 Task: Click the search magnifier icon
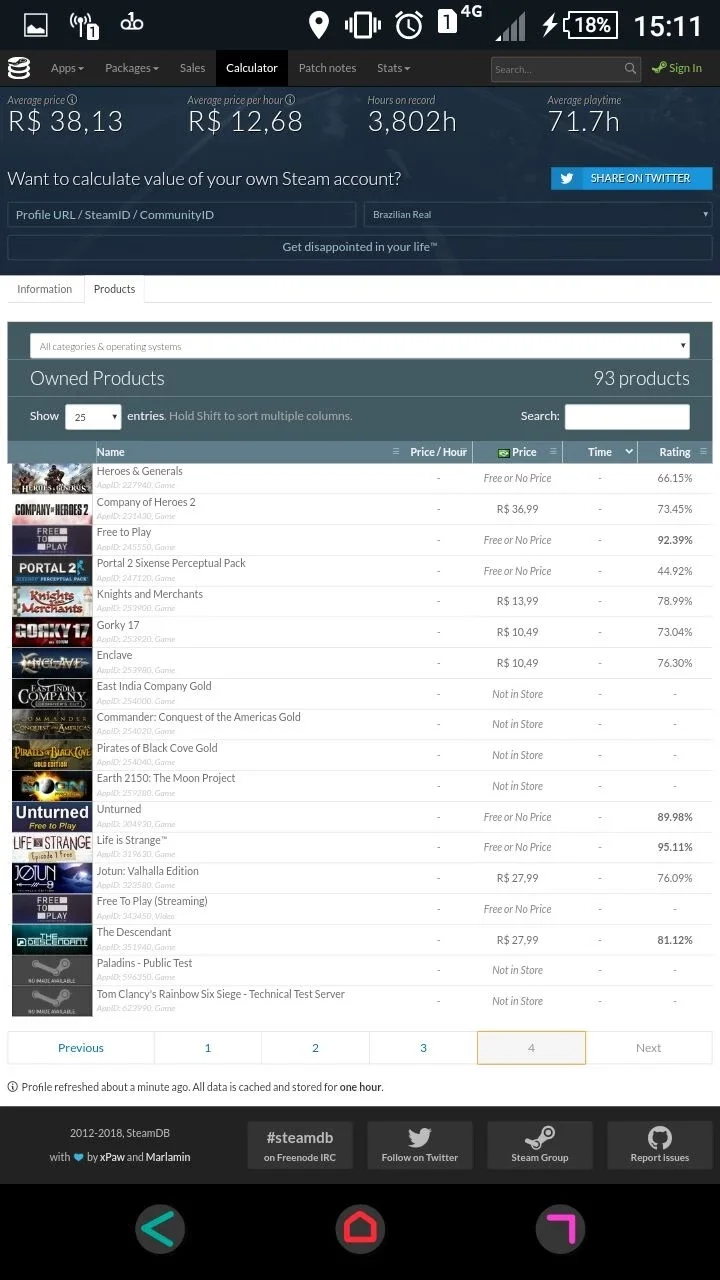pos(630,69)
